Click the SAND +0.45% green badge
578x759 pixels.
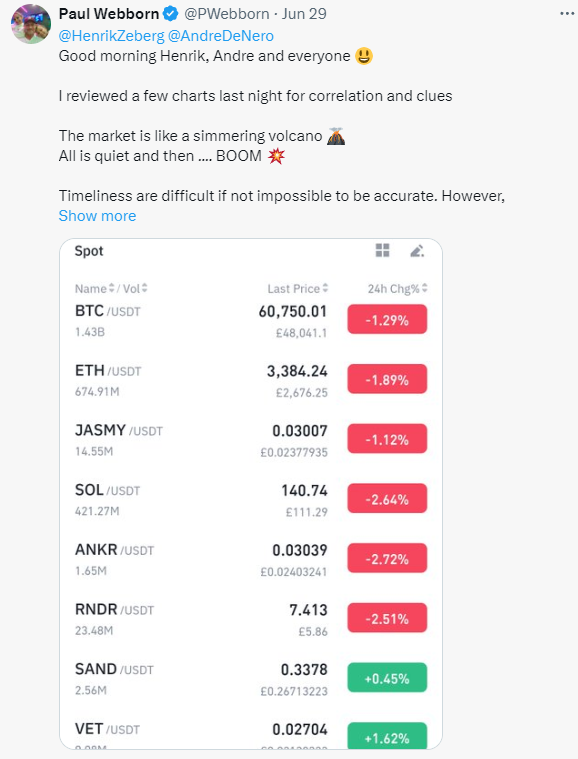(x=387, y=678)
